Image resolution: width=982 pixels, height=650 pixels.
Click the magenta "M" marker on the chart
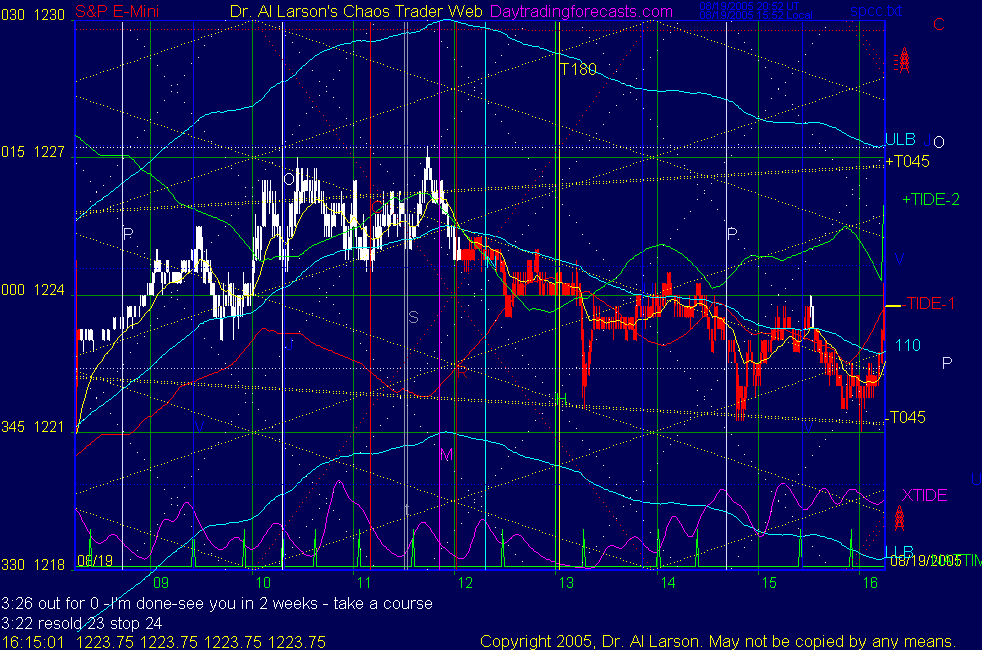(446, 455)
